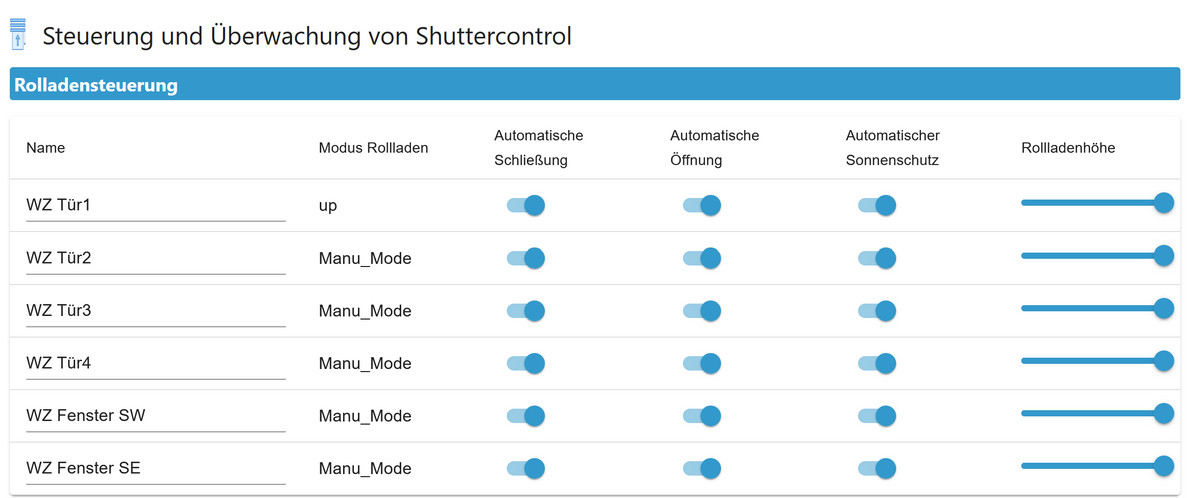The image size is (1200, 498).
Task: Click the shutter height slider for WZ Tür3
Action: 1092,308
